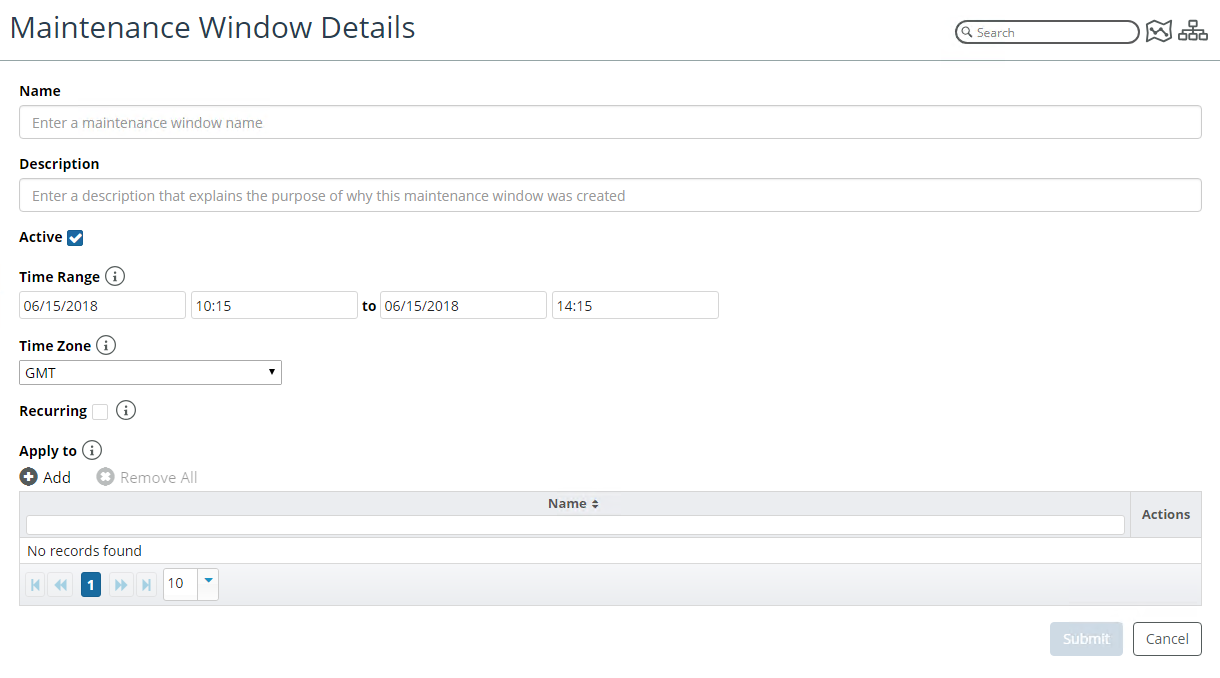Open the map view icon
1220x678 pixels.
tap(1158, 32)
